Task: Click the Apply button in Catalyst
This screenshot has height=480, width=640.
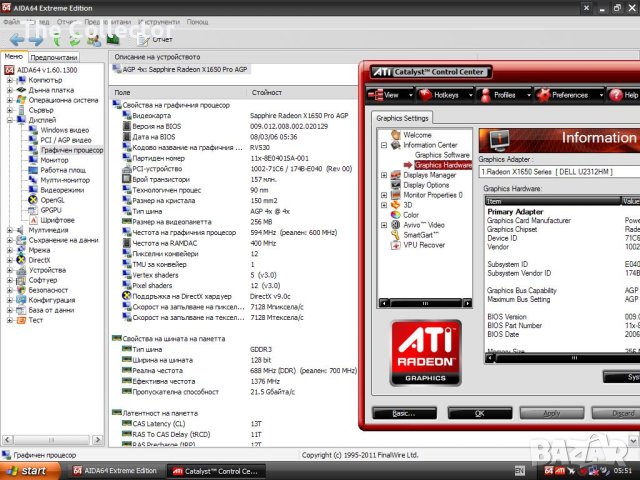Action: tap(551, 413)
